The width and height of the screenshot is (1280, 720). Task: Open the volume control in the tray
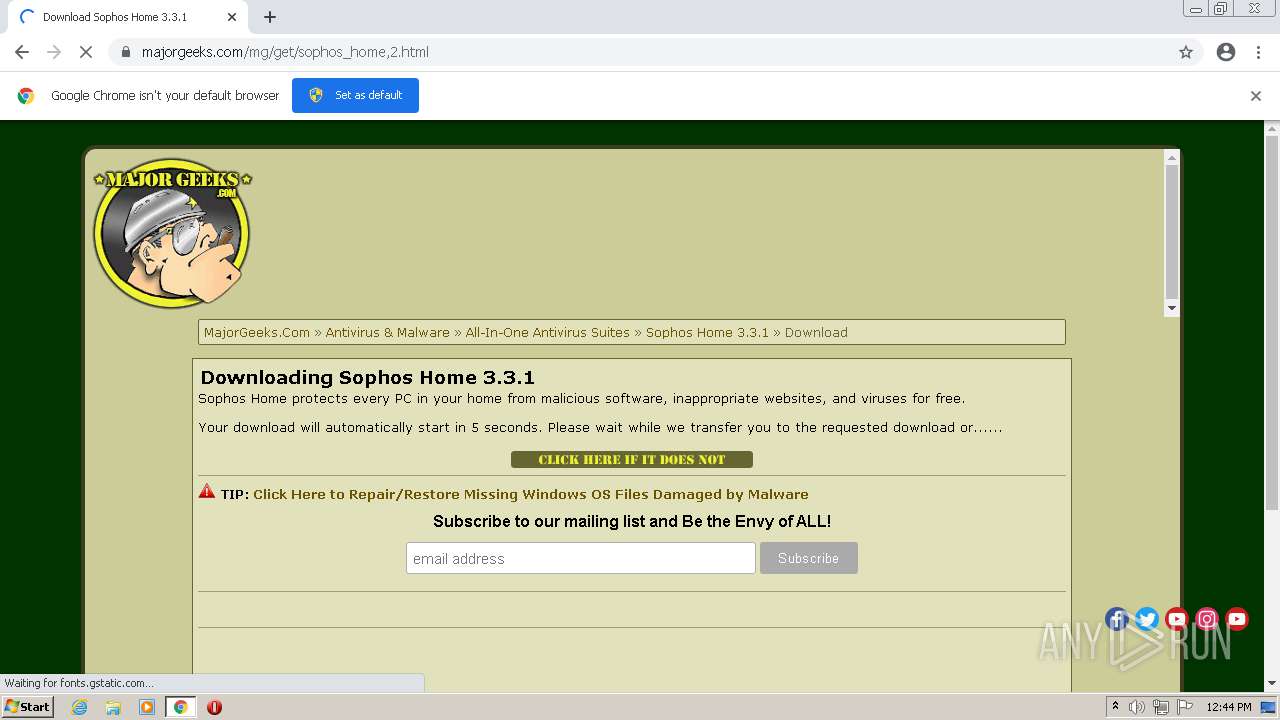[1137, 707]
